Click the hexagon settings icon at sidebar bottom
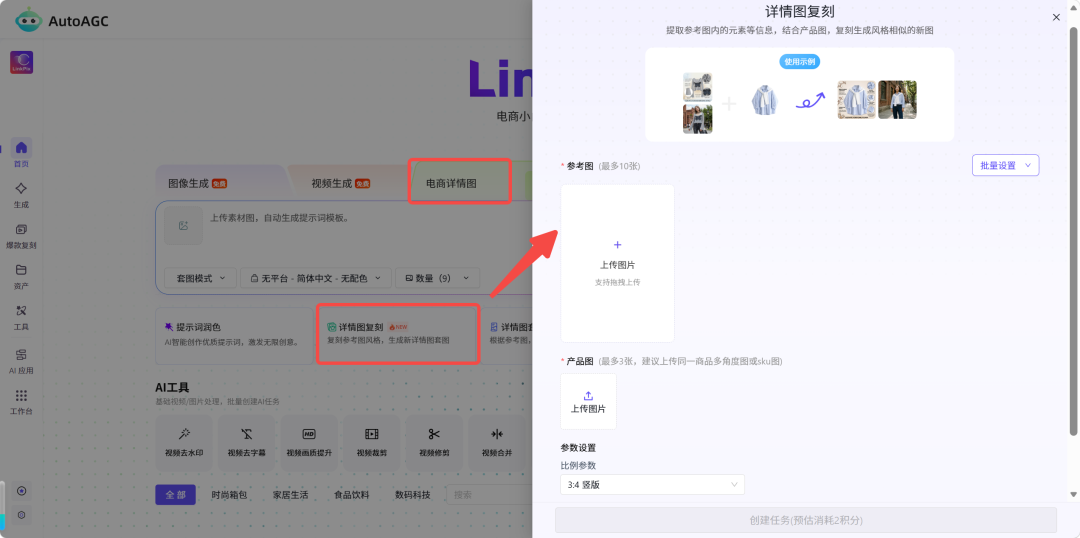The image size is (1080, 538). click(21, 515)
